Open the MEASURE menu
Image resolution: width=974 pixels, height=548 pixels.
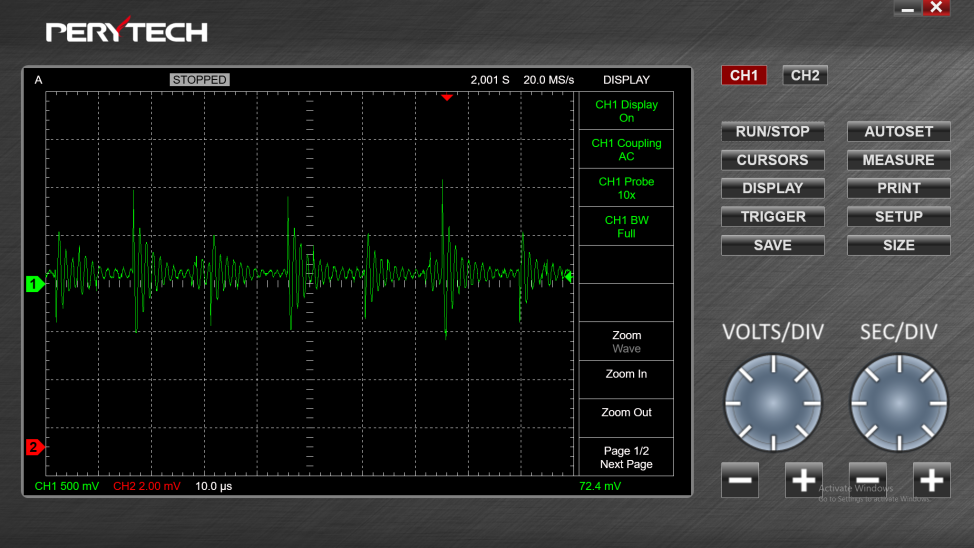coord(898,160)
